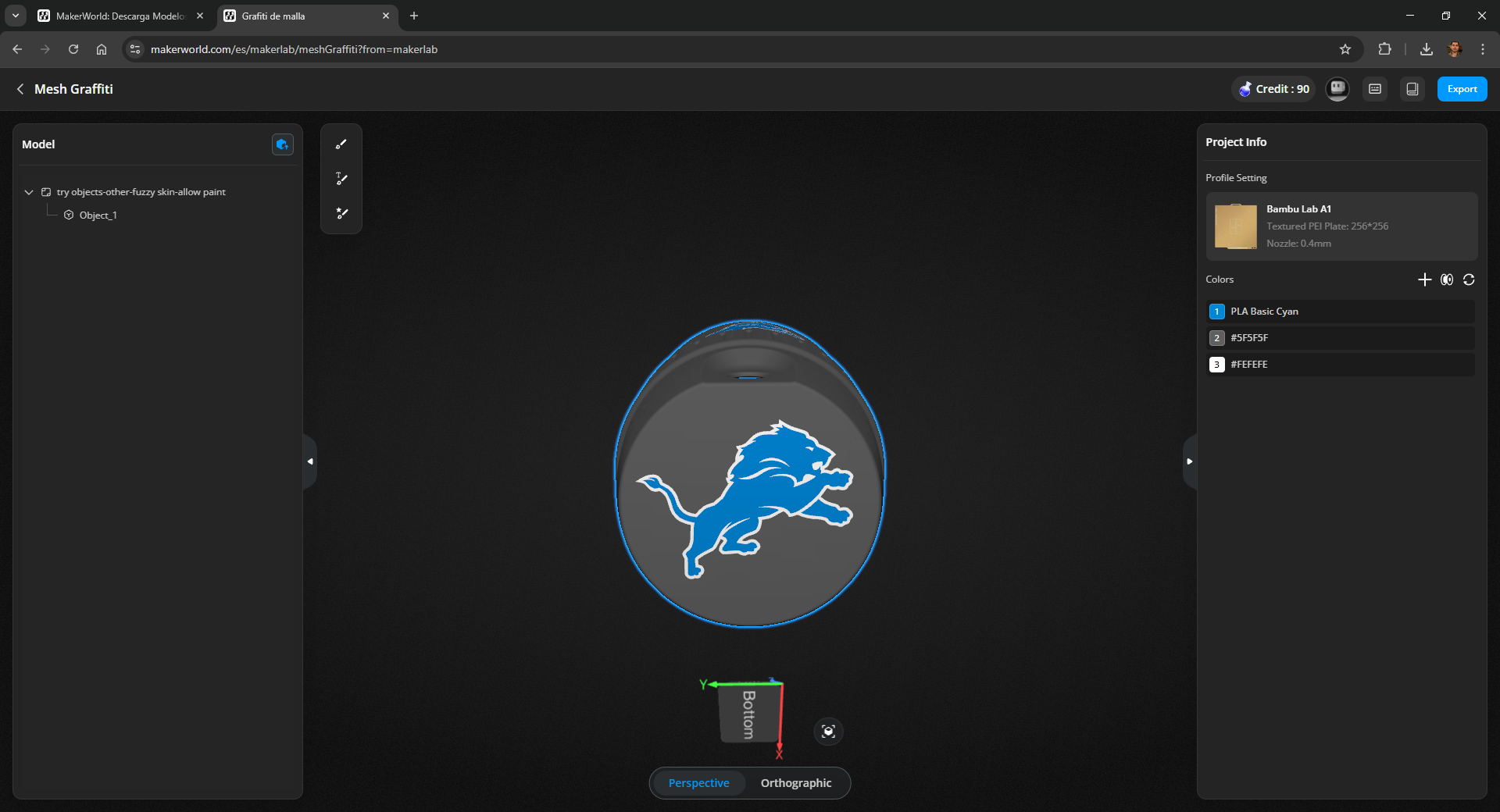The width and height of the screenshot is (1500, 812).
Task: Switch to Orthographic view
Action: pos(796,783)
